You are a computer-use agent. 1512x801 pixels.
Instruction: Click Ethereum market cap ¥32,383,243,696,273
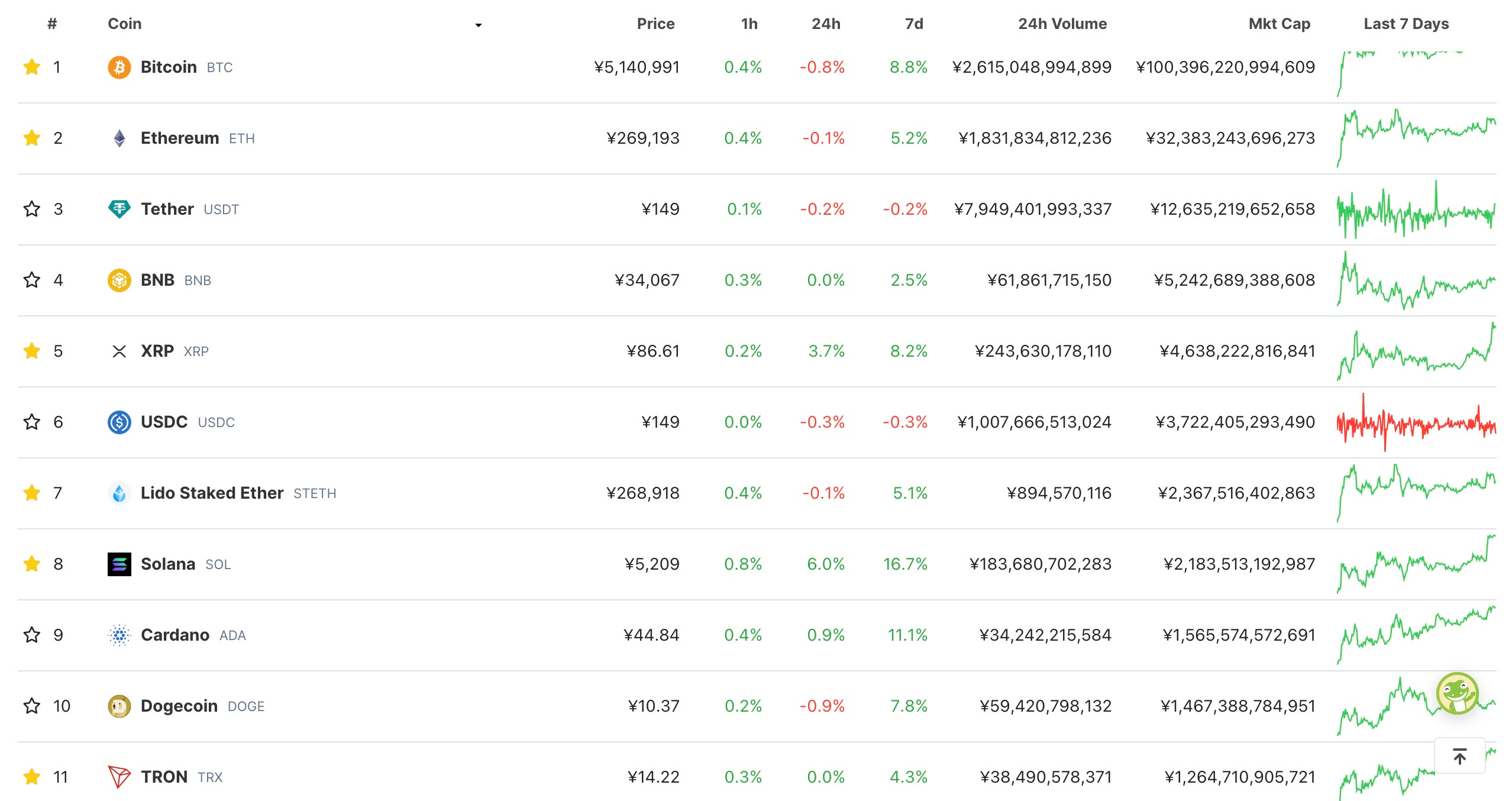(1230, 138)
